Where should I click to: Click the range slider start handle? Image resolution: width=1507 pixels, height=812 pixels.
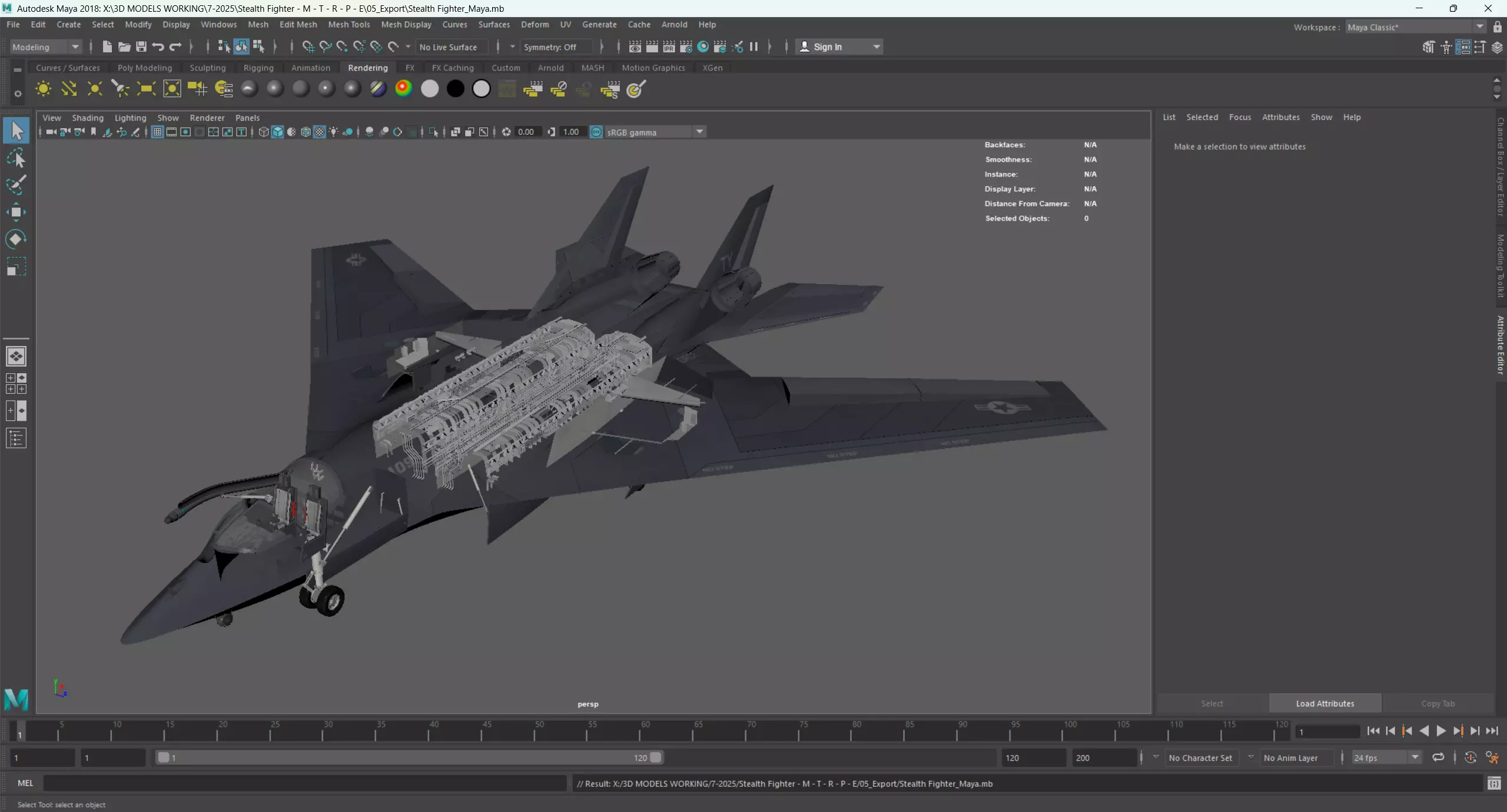[x=164, y=757]
